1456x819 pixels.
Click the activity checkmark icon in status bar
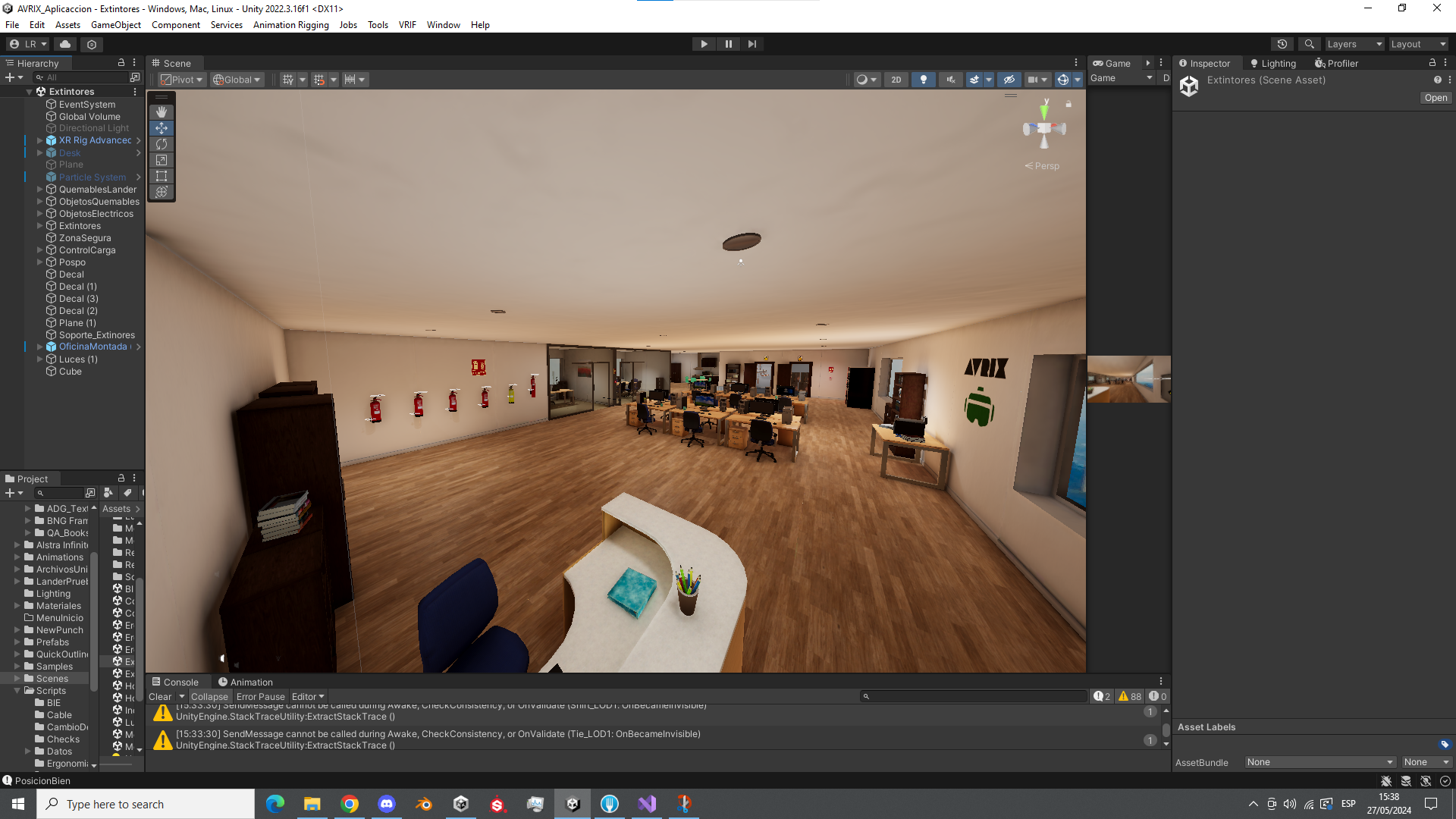coord(1445,781)
